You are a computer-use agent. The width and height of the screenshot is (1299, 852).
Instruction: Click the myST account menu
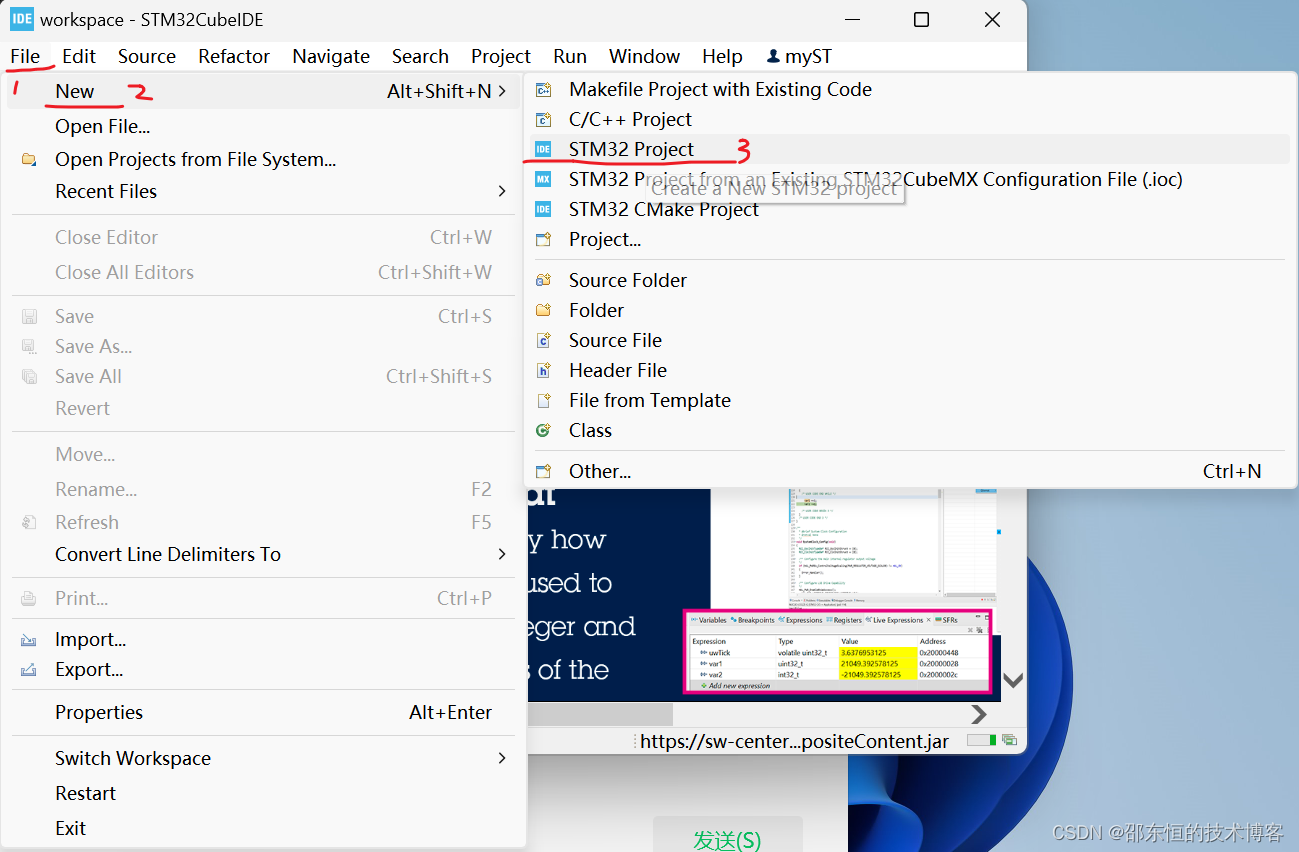click(799, 56)
